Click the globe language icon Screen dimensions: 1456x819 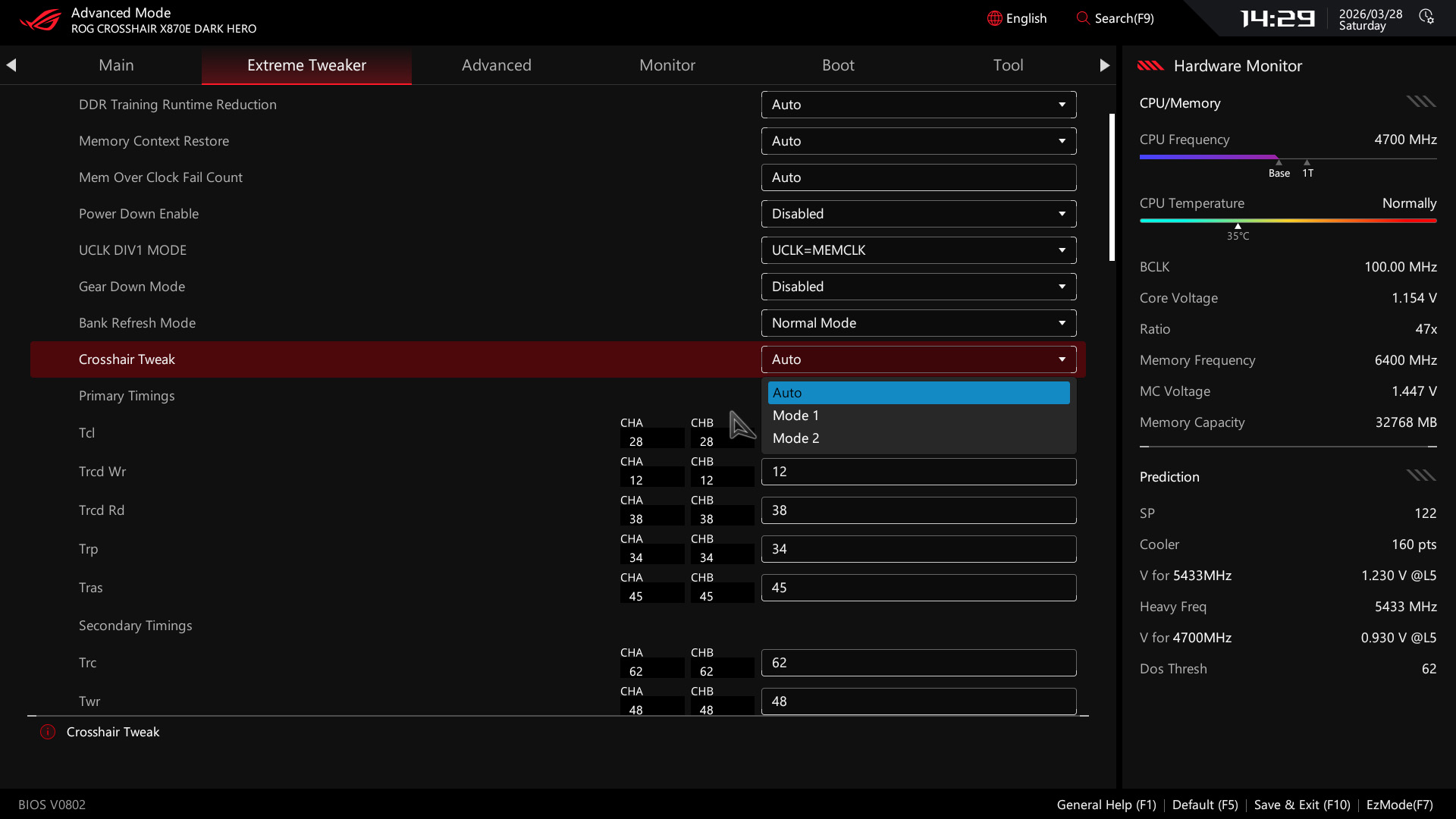994,18
